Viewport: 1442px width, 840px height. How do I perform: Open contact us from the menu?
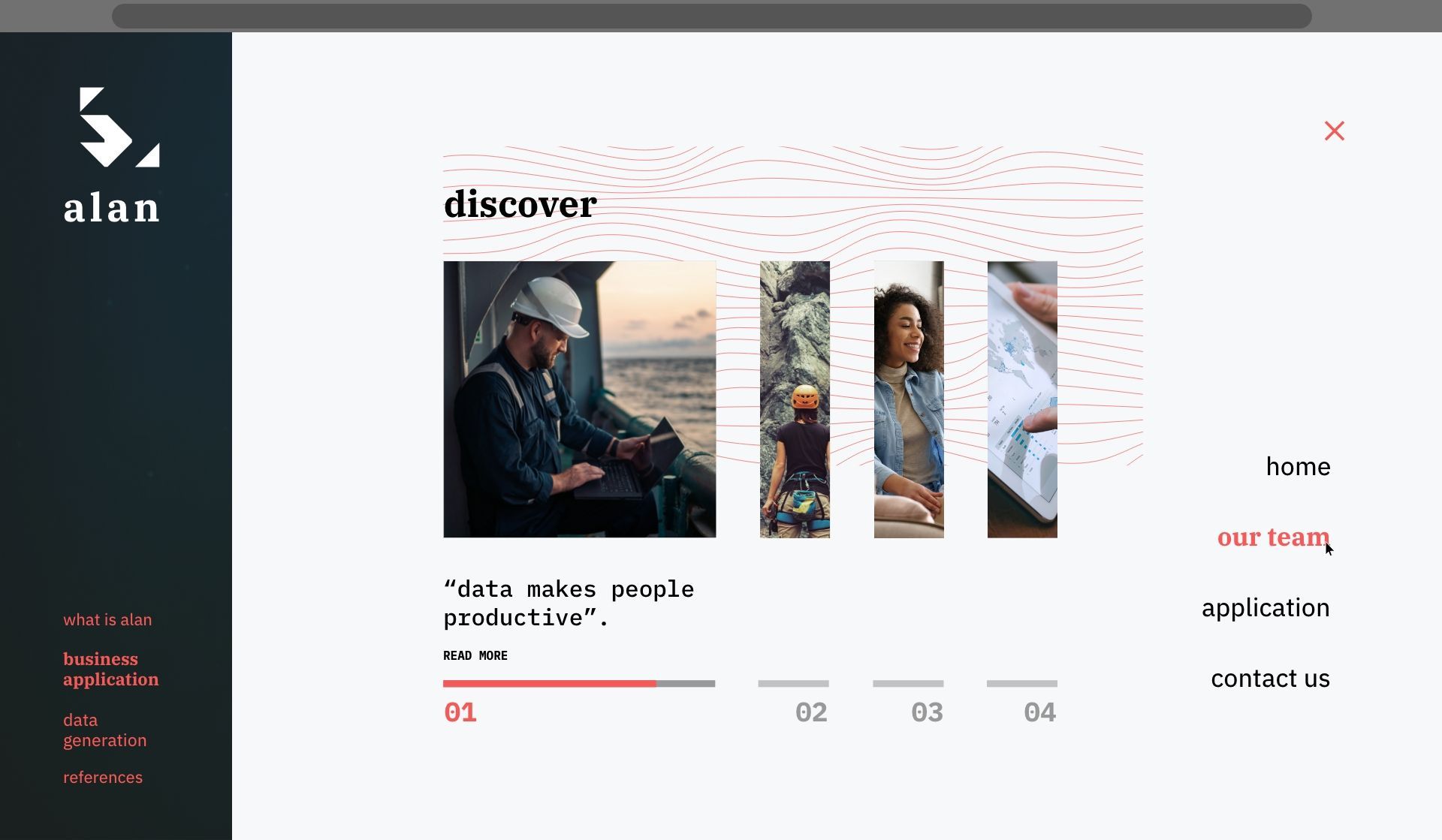tap(1270, 678)
